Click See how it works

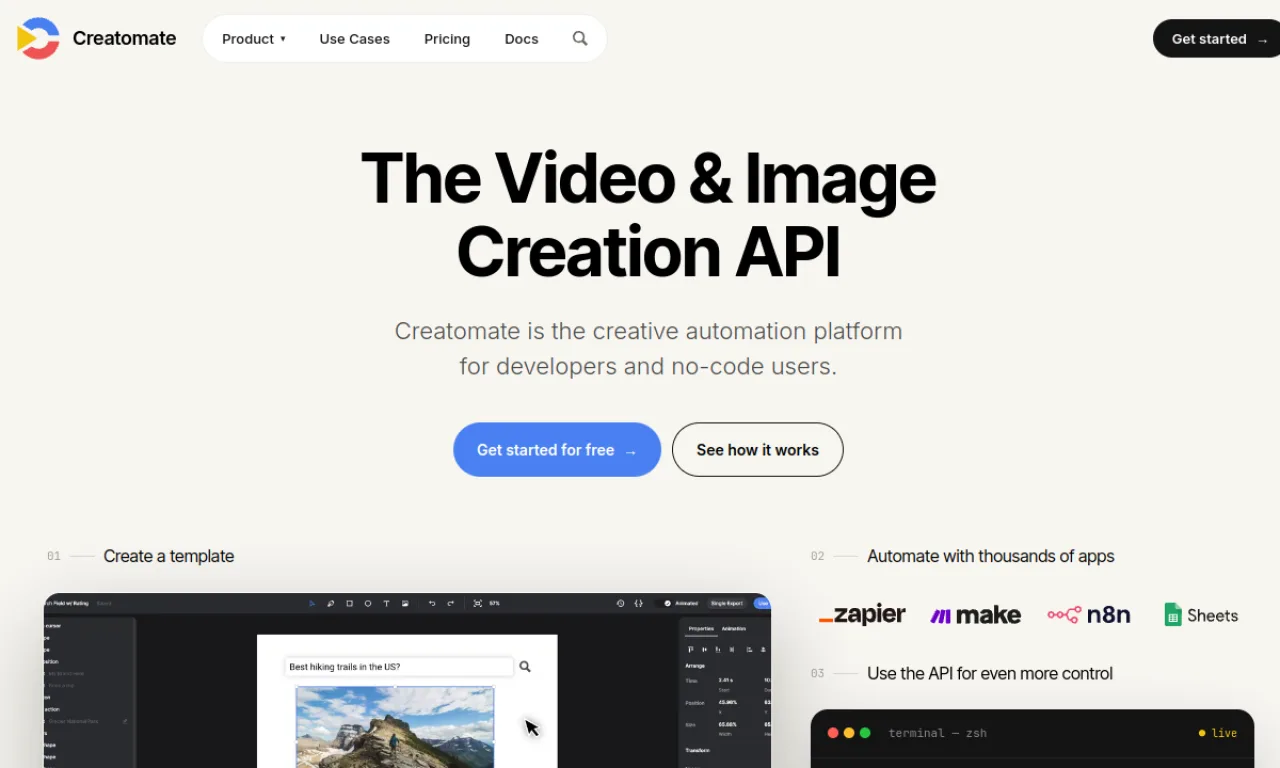click(757, 450)
